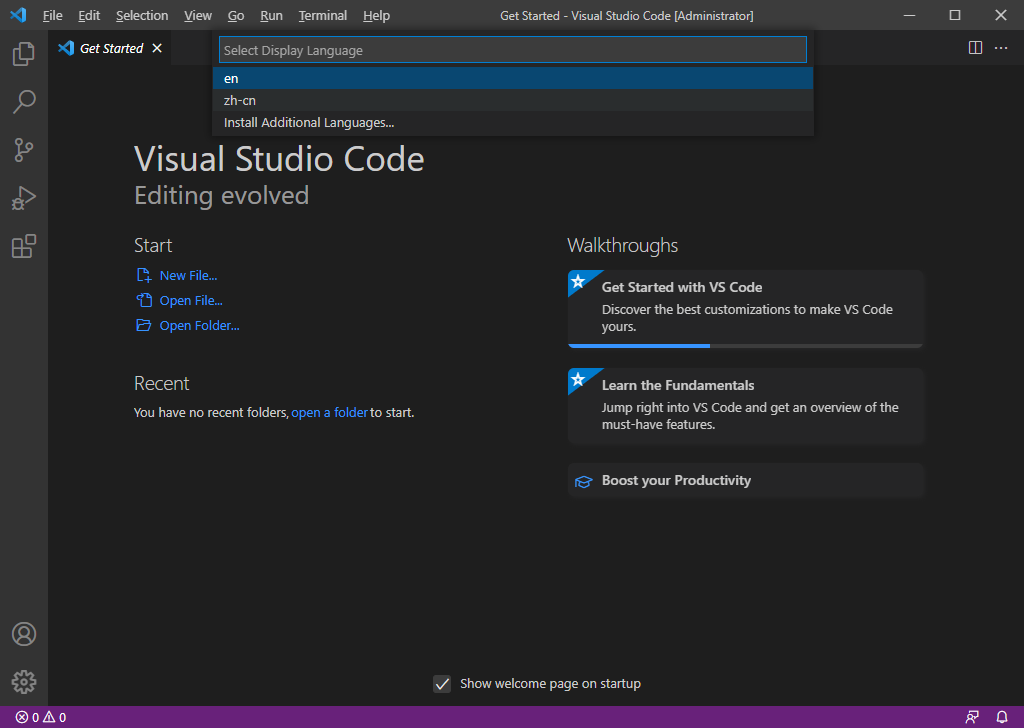The height and width of the screenshot is (728, 1024).
Task: Open the notifications bell icon
Action: [x=1002, y=717]
